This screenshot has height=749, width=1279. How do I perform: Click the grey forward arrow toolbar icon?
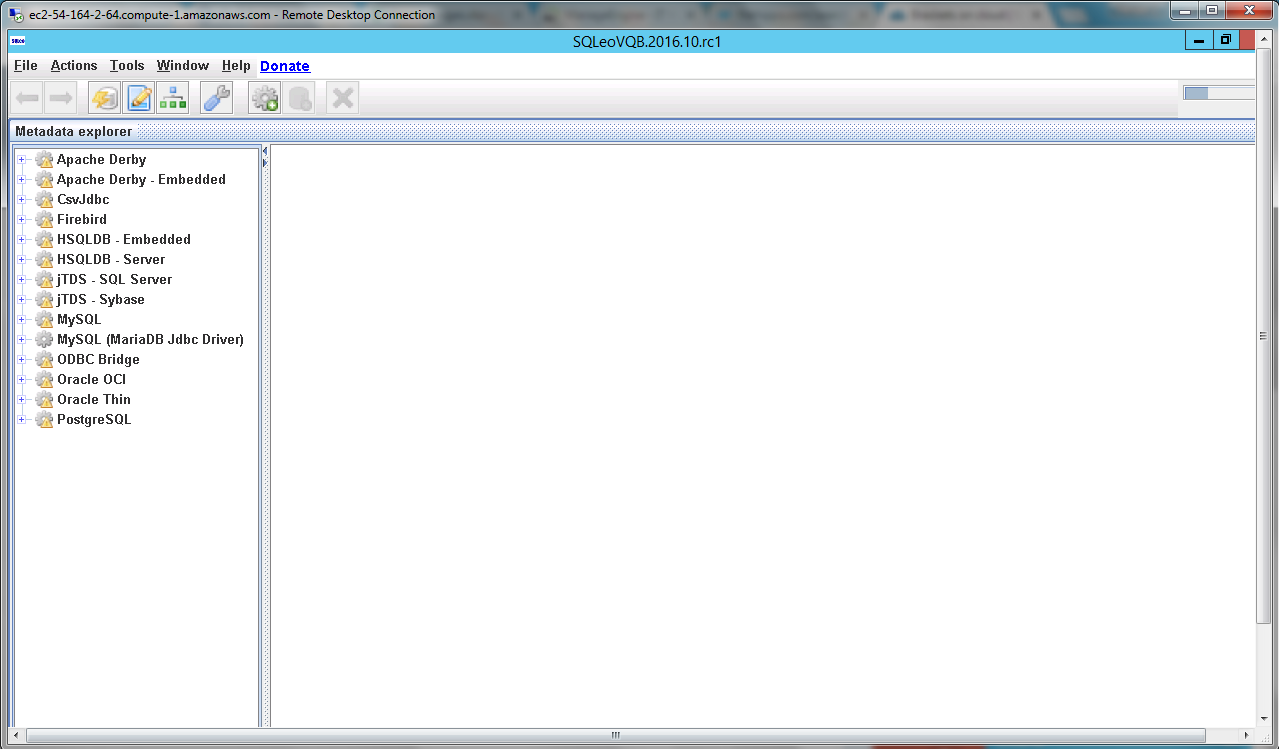(x=61, y=98)
